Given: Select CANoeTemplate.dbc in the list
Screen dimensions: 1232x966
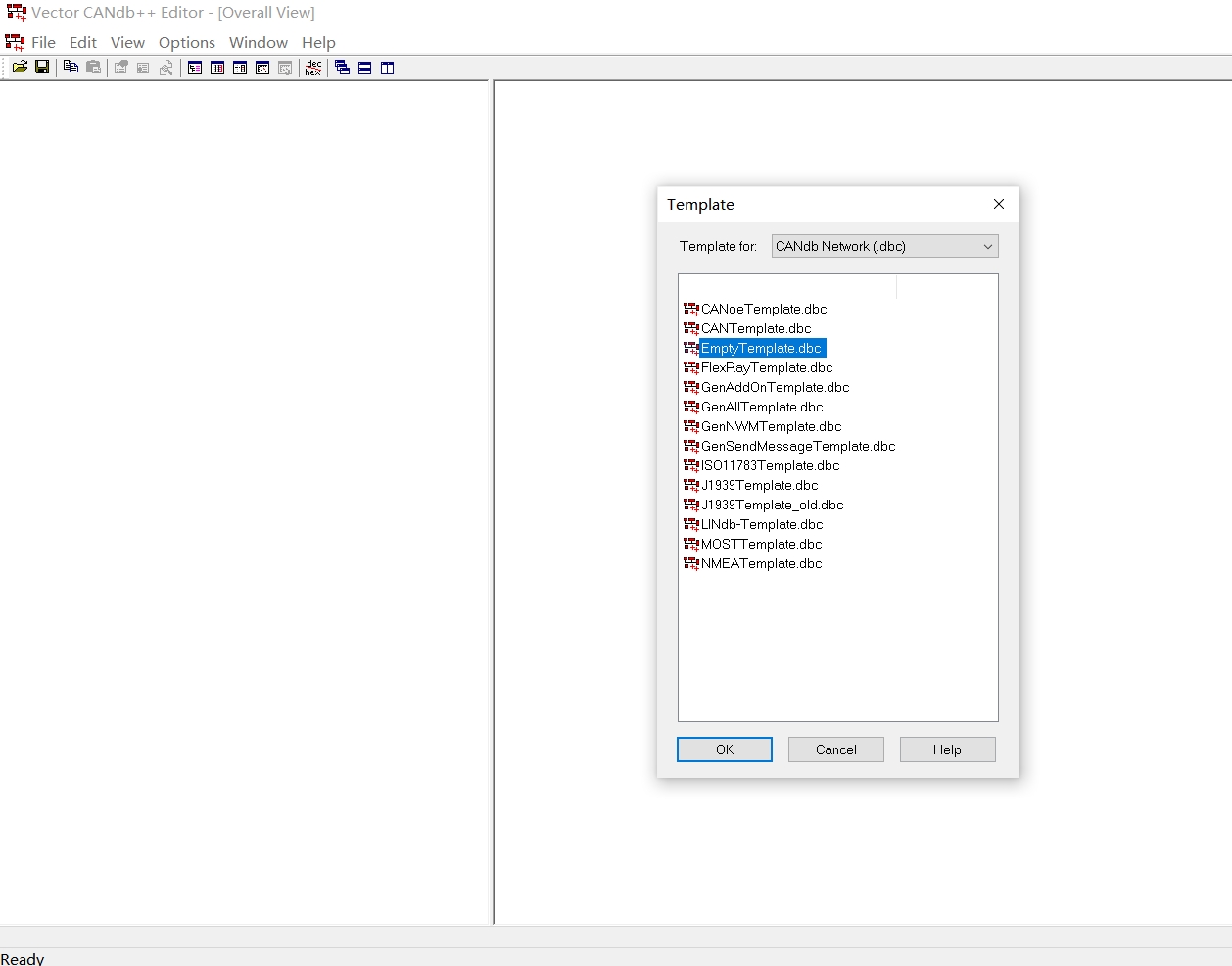Looking at the screenshot, I should 763,310.
